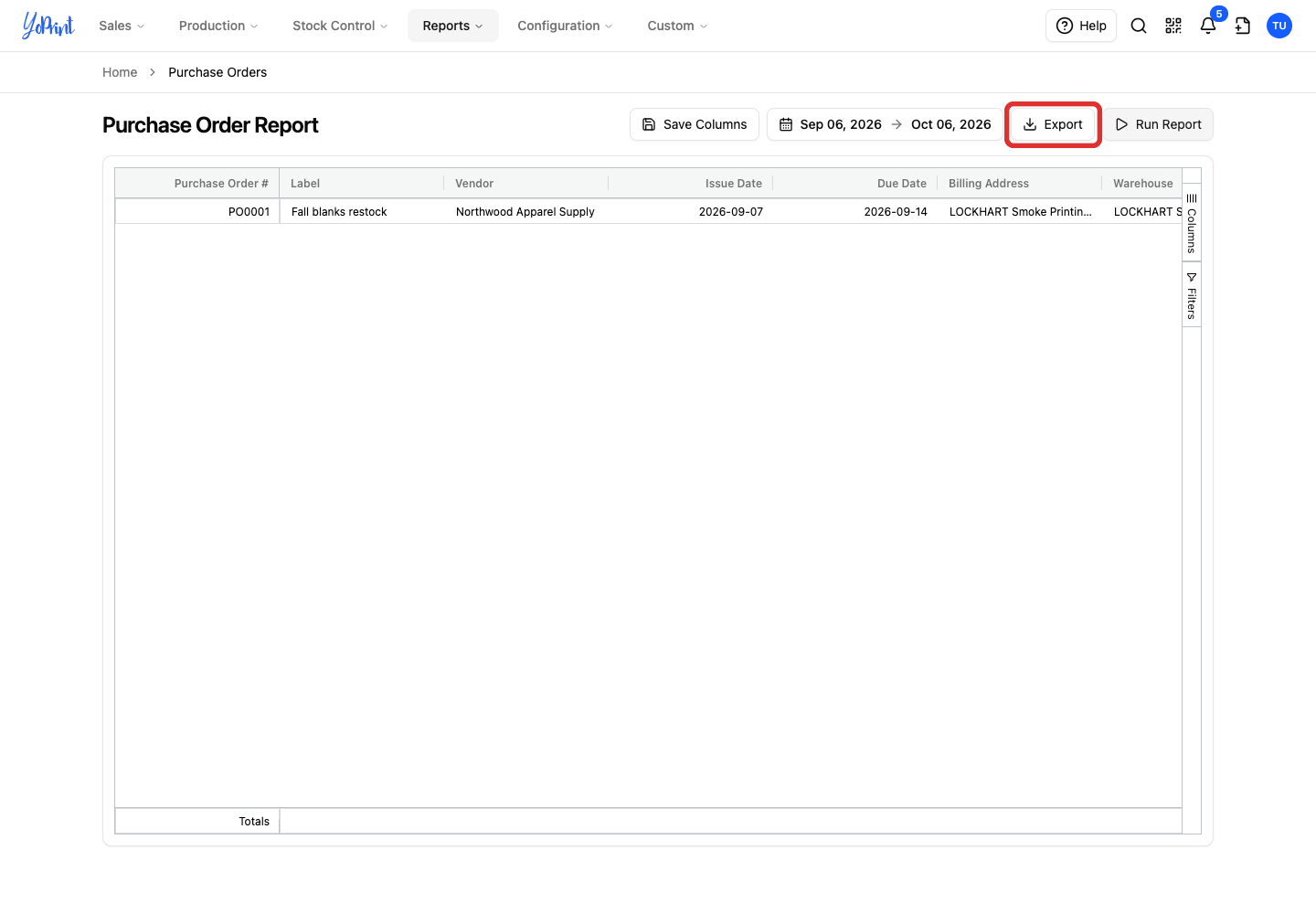Viewport: 1316px width, 914px height.
Task: Sort by the Label column header
Action: click(x=362, y=184)
